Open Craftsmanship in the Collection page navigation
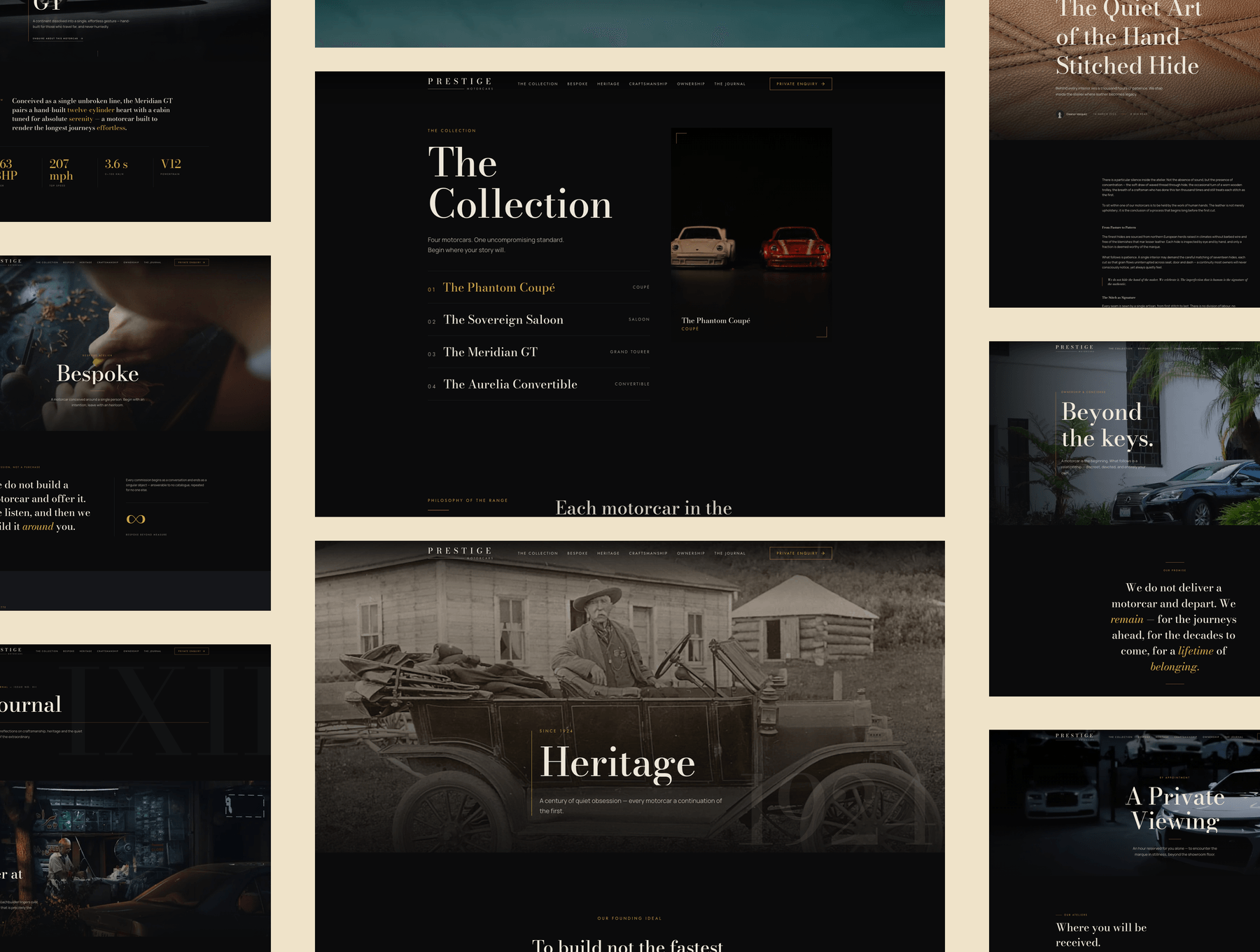1260x952 pixels. point(648,84)
